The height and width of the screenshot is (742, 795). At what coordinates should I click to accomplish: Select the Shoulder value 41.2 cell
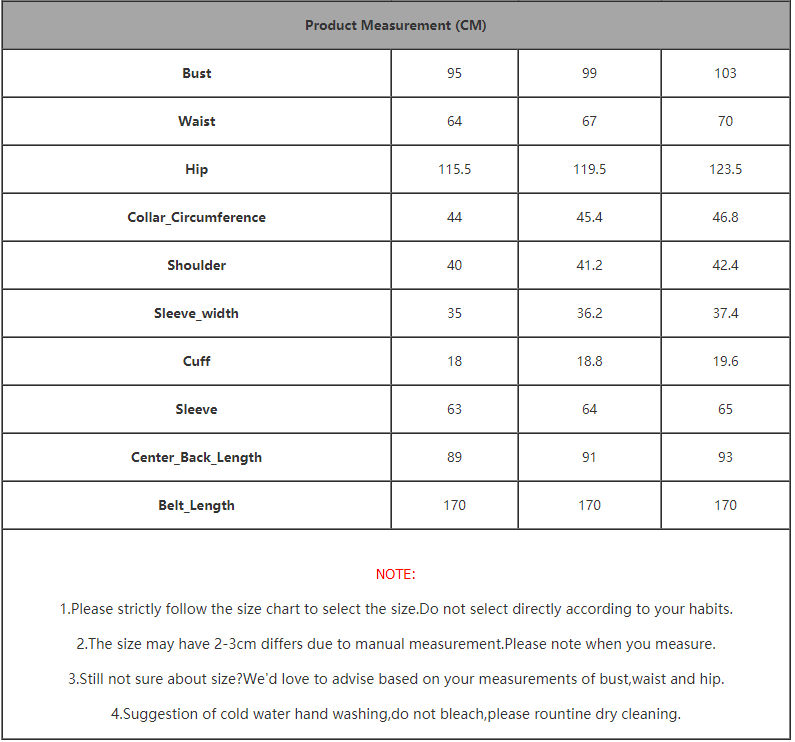point(589,265)
